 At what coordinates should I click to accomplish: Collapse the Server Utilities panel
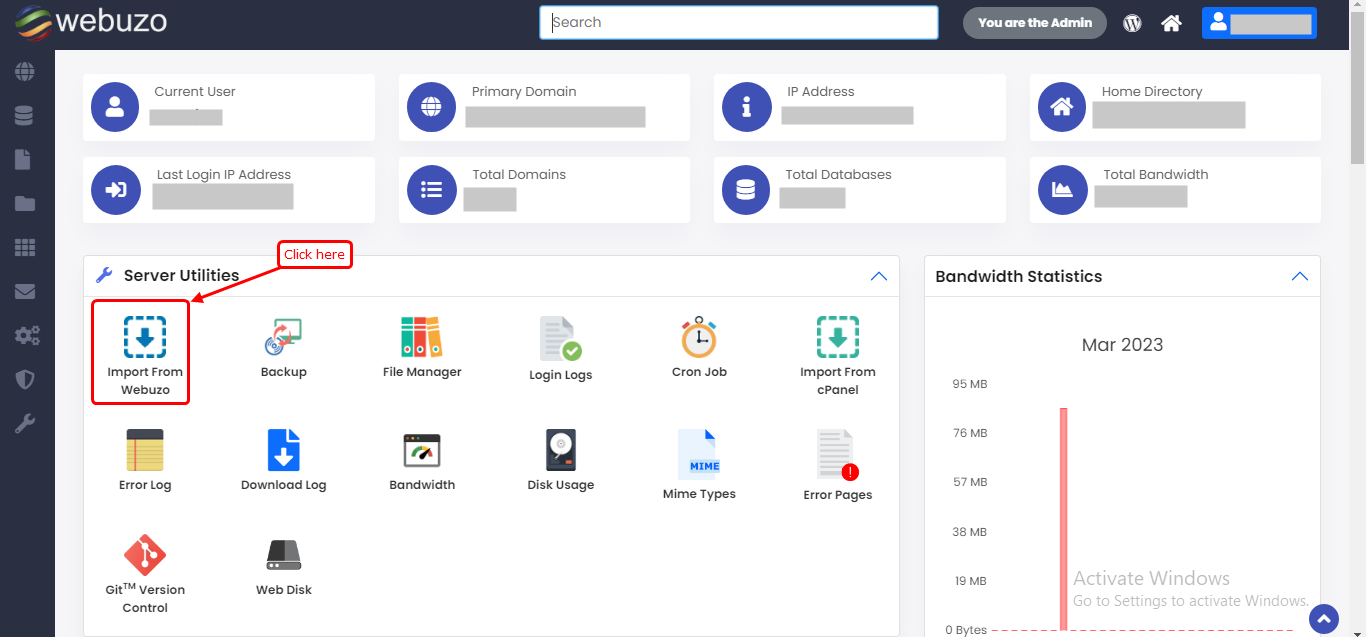click(878, 276)
